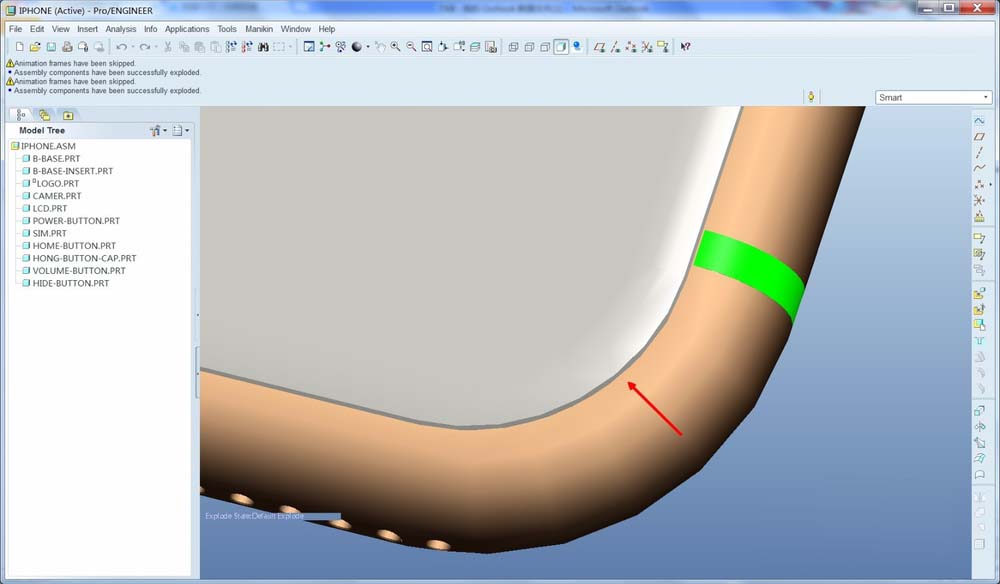Open the File menu
Viewport: 1000px width, 584px height.
(x=15, y=29)
